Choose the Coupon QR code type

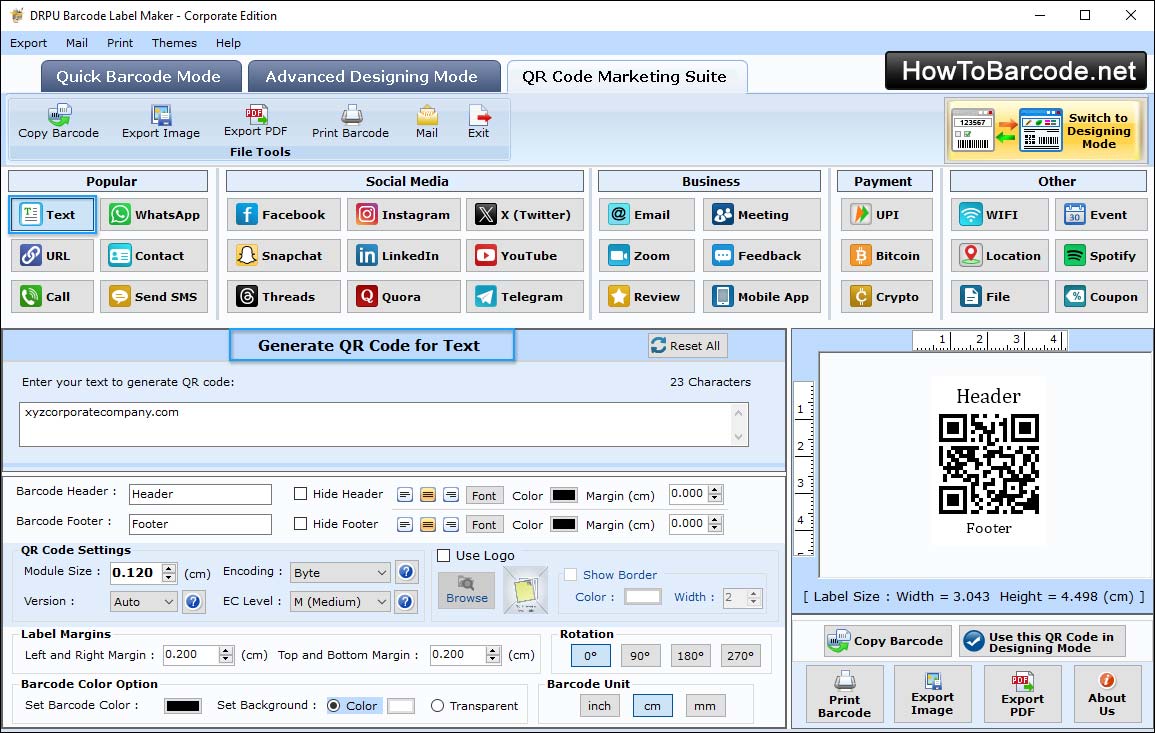[x=1101, y=297]
